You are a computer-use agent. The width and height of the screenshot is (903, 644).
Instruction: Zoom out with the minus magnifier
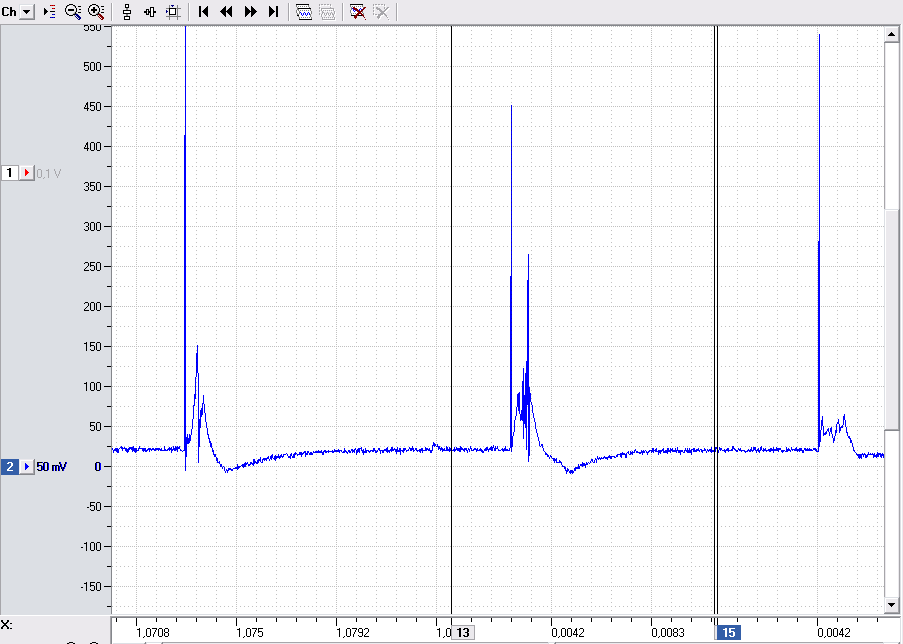[x=73, y=12]
